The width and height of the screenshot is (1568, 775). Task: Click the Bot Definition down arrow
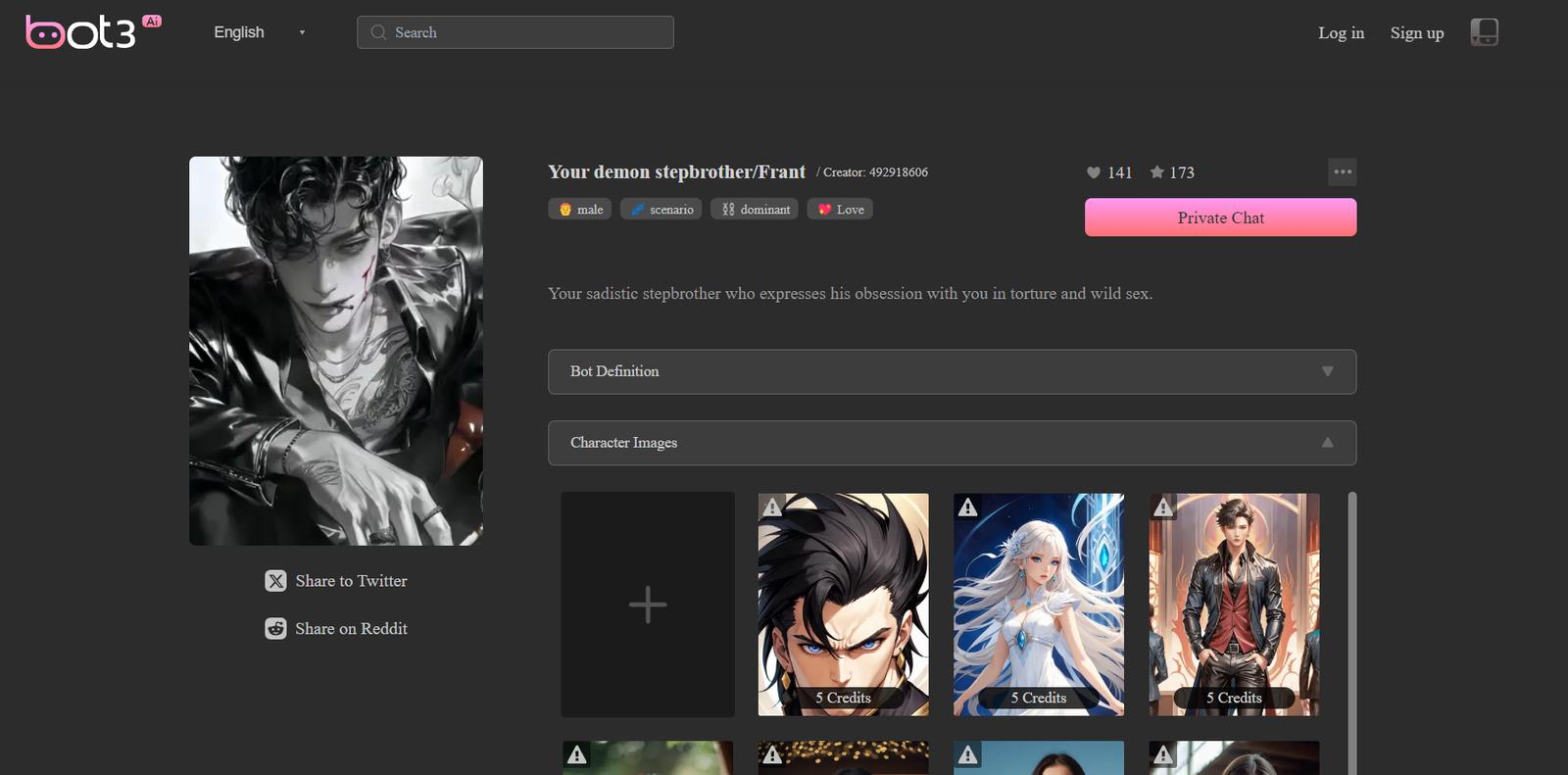pyautogui.click(x=1328, y=371)
